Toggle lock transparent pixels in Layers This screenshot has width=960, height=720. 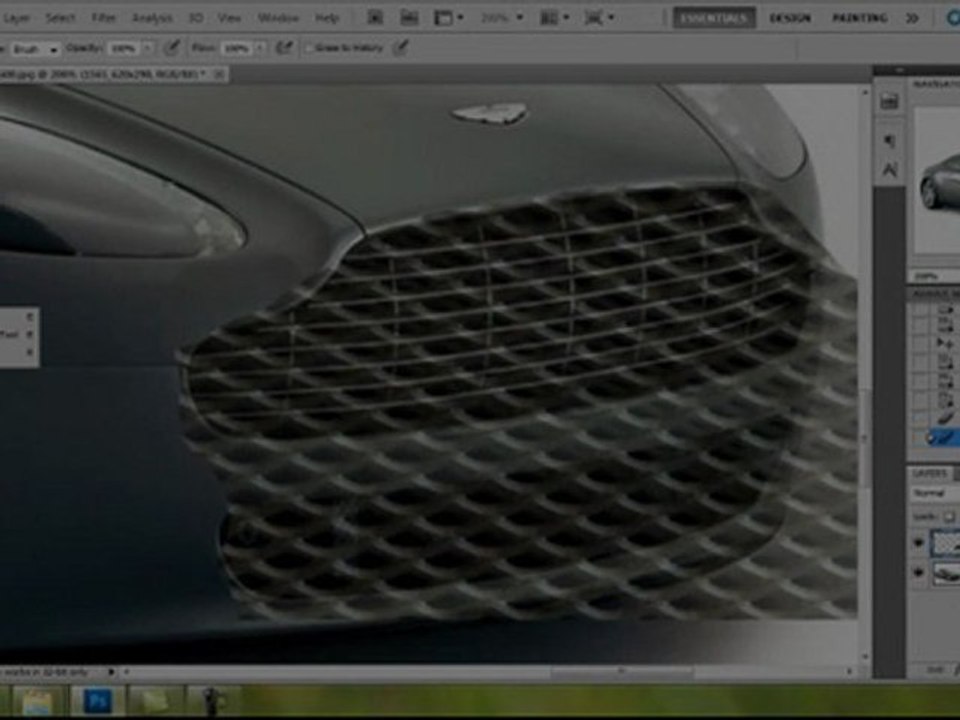[x=948, y=517]
